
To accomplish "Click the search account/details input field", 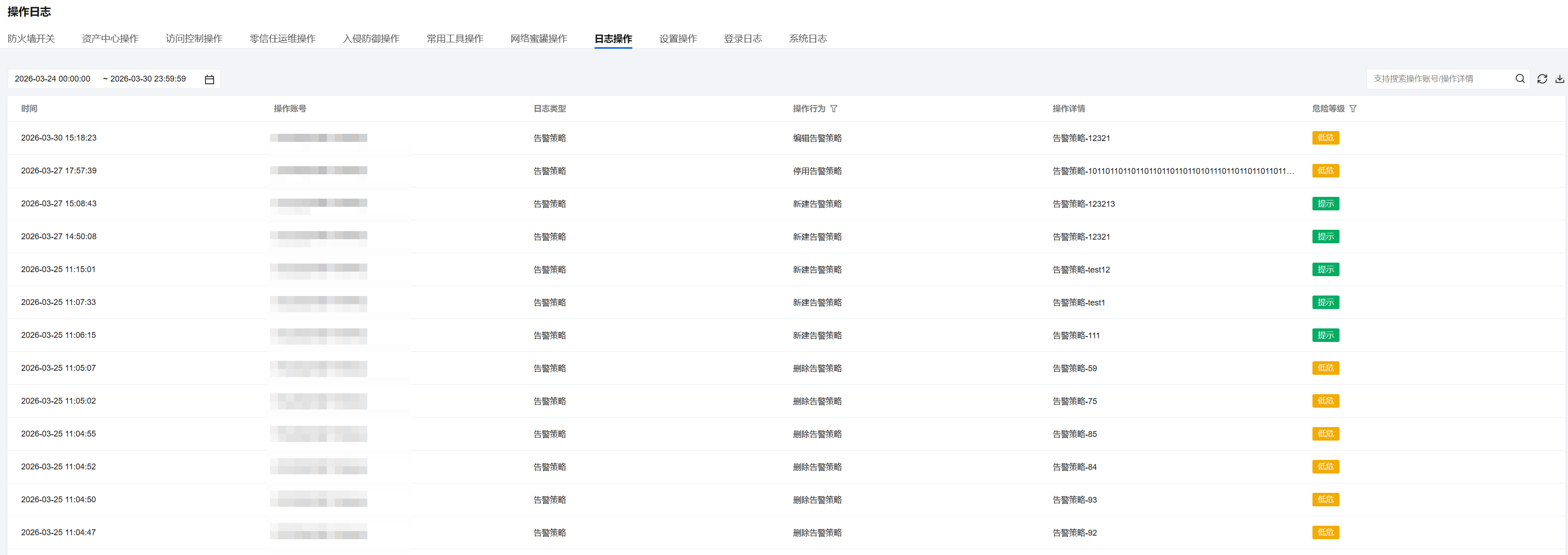I will pos(1436,78).
